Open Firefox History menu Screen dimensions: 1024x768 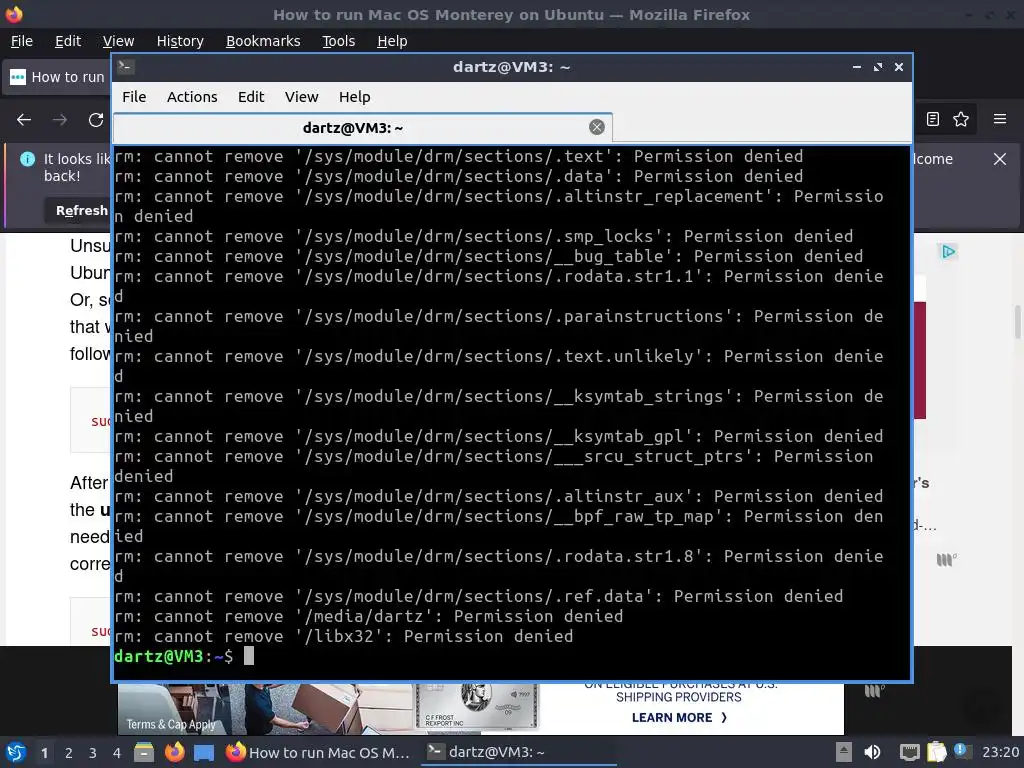pyautogui.click(x=180, y=40)
